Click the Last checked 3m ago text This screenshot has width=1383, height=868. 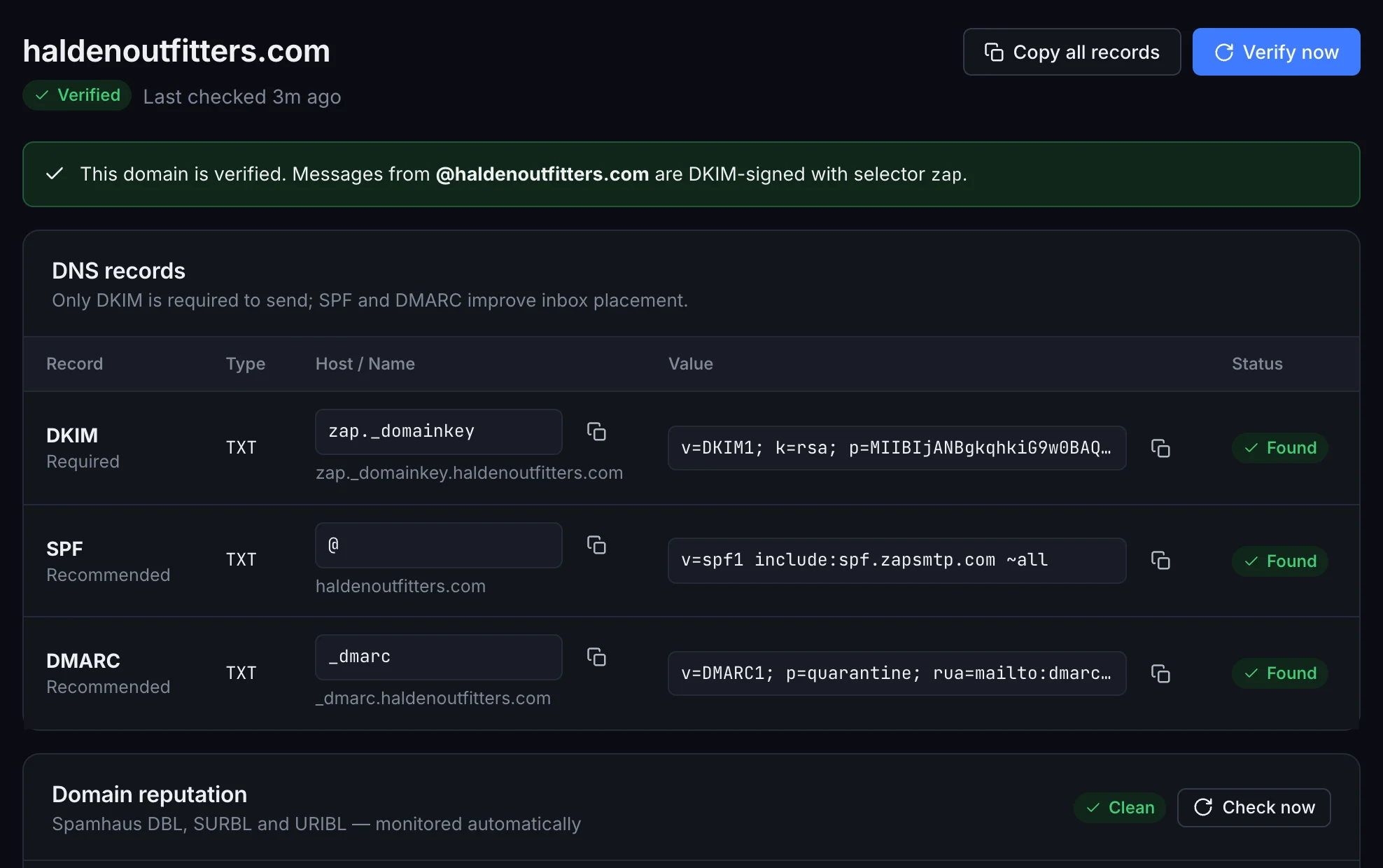point(242,97)
